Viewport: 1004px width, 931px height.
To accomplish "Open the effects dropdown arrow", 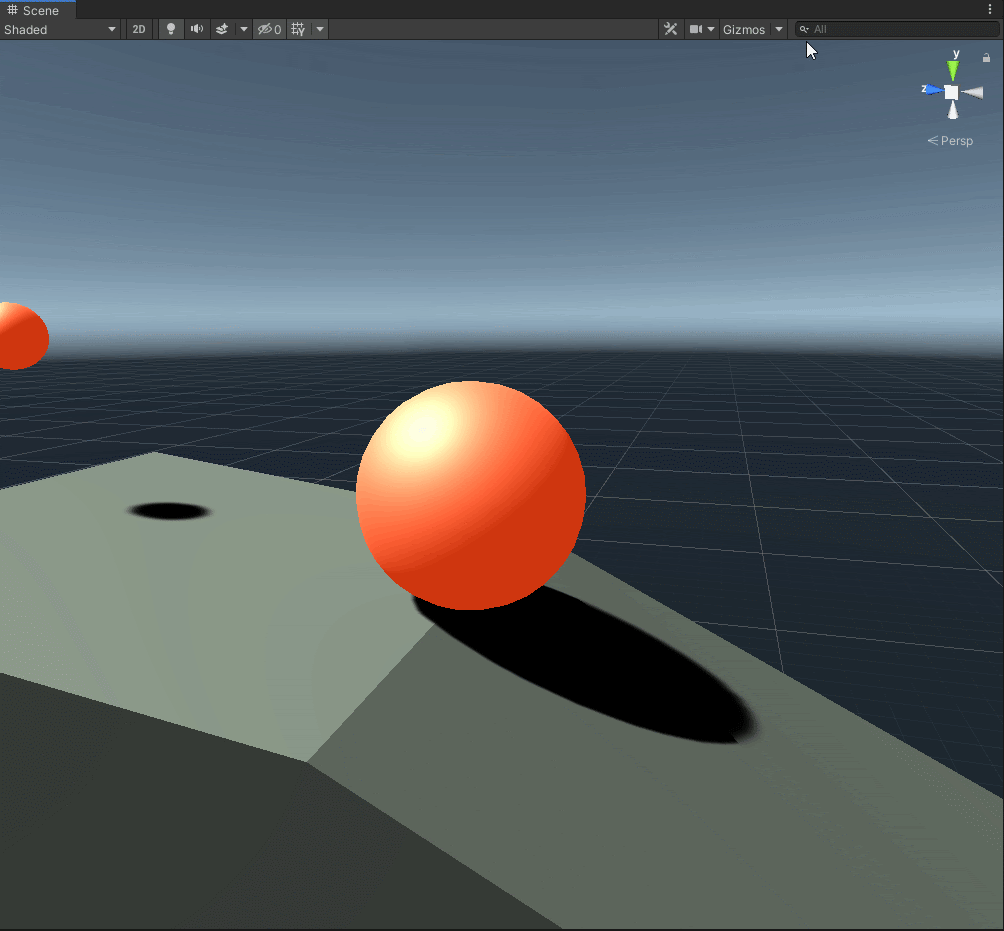I will point(243,29).
